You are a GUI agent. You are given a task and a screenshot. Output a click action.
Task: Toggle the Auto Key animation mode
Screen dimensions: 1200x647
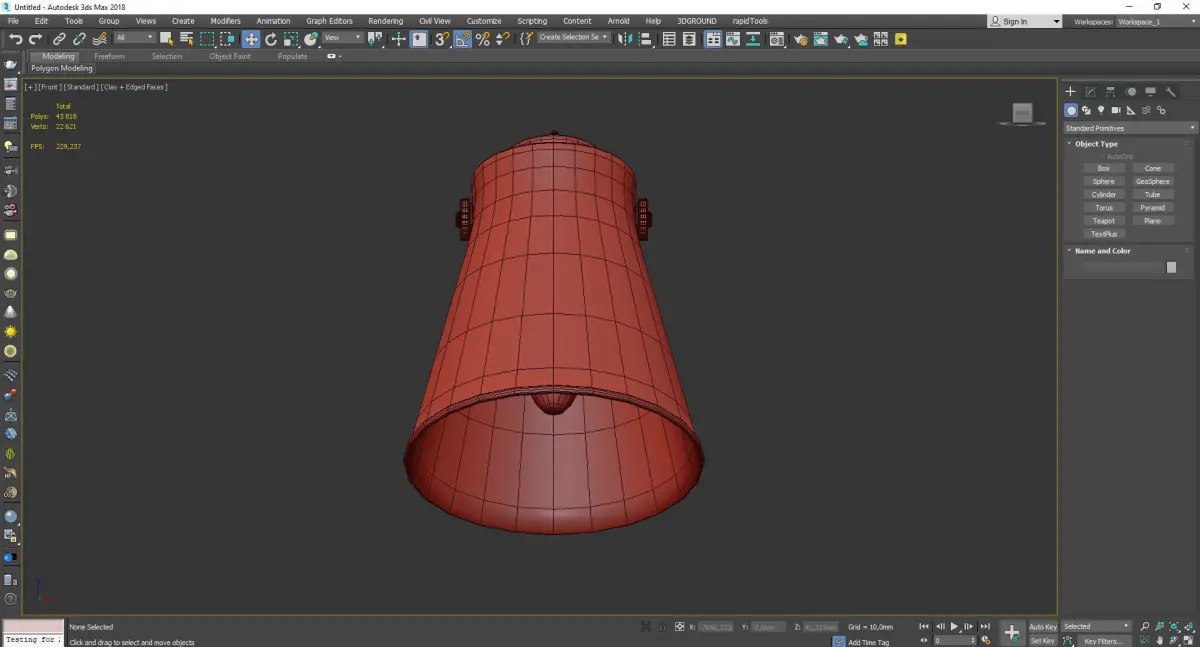pos(1042,627)
